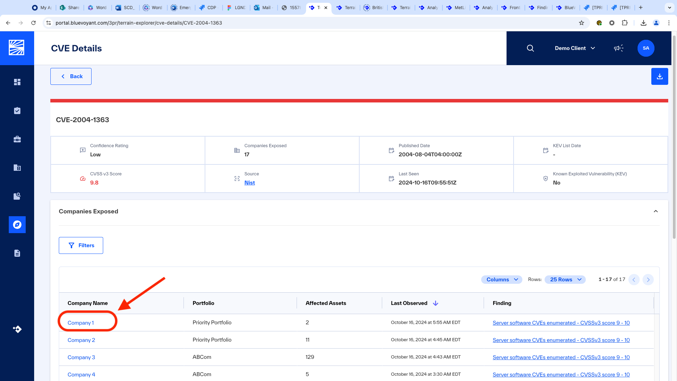Open the SA user avatar menu
This screenshot has width=677, height=381.
(646, 48)
